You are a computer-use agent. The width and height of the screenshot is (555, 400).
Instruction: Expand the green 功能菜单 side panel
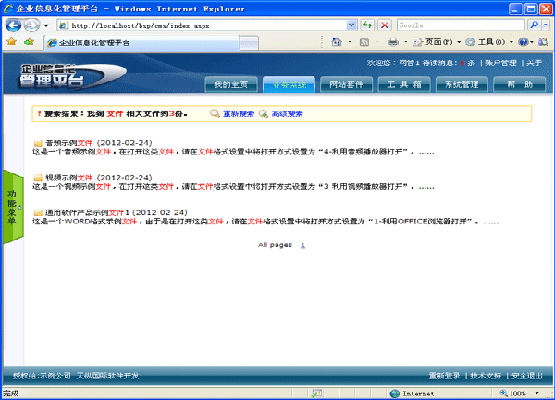[13, 207]
